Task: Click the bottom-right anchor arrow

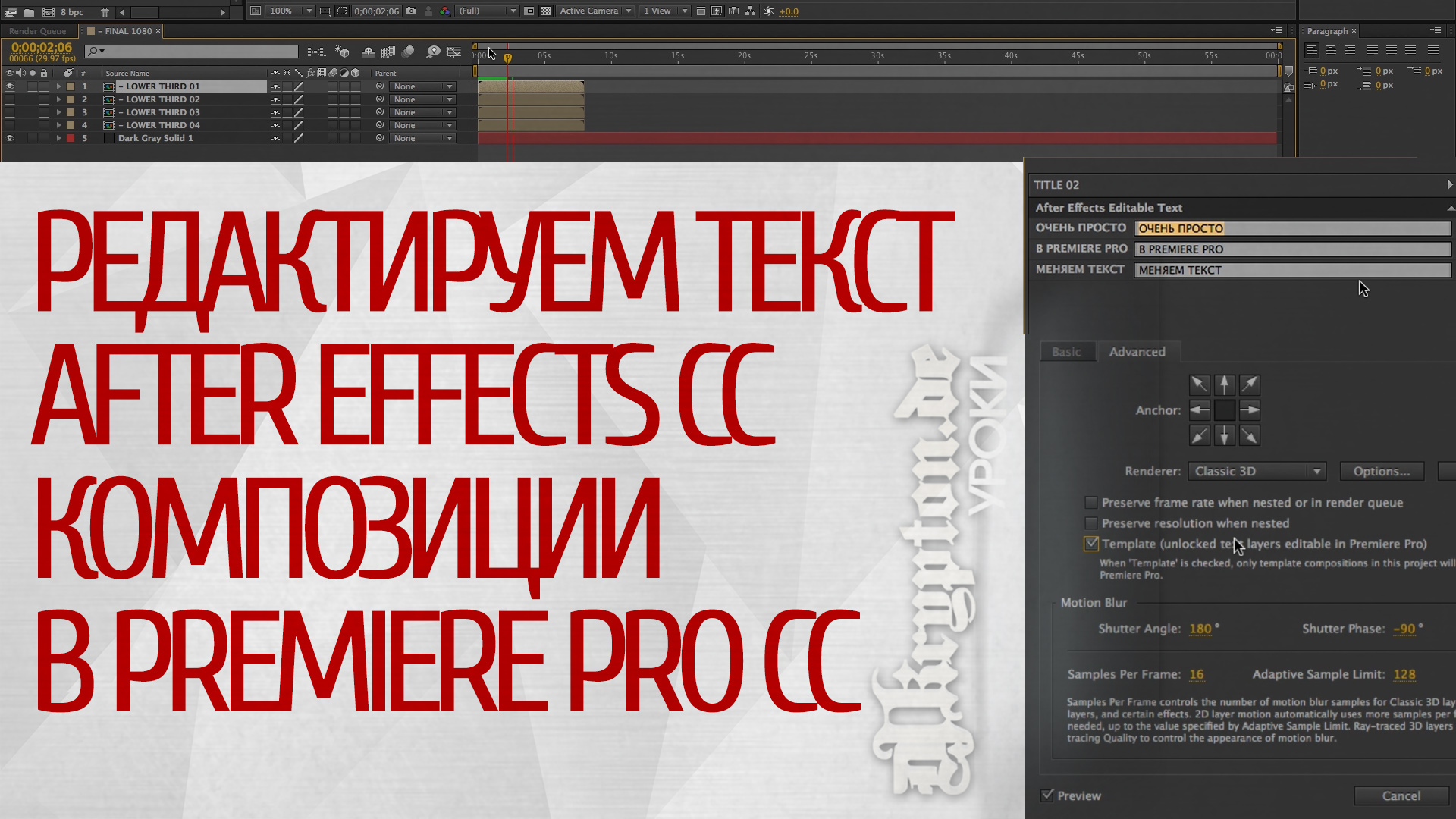Action: coord(1250,436)
